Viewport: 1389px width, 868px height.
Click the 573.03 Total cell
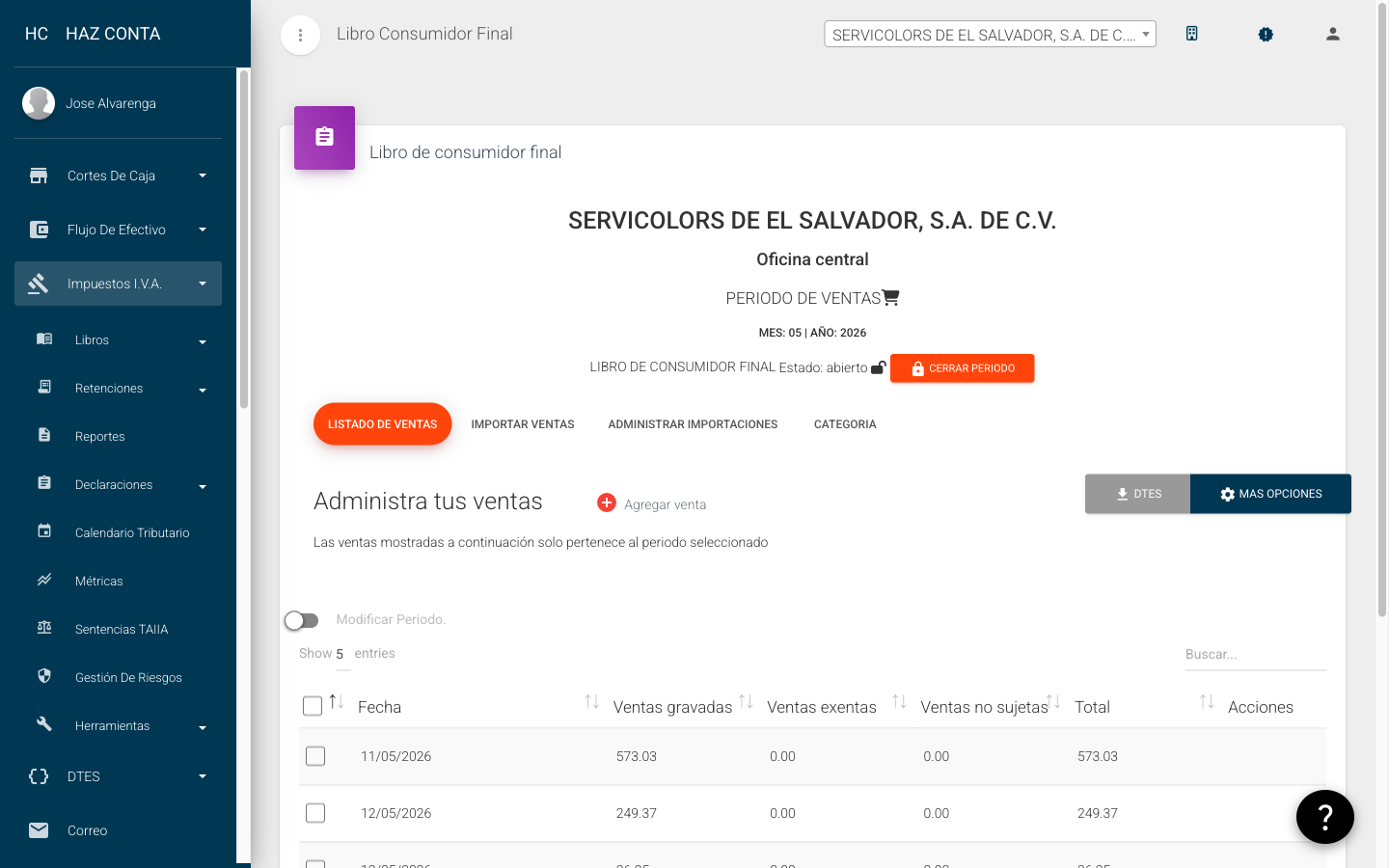tap(1098, 756)
